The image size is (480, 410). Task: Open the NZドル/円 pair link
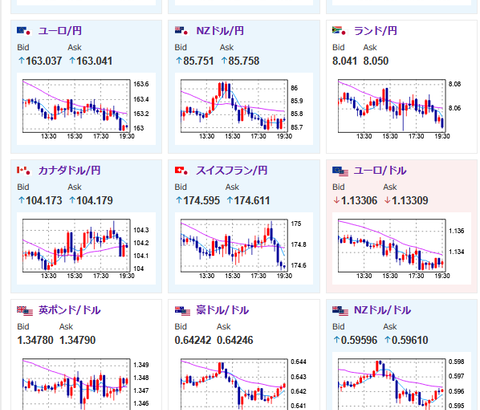pos(220,31)
